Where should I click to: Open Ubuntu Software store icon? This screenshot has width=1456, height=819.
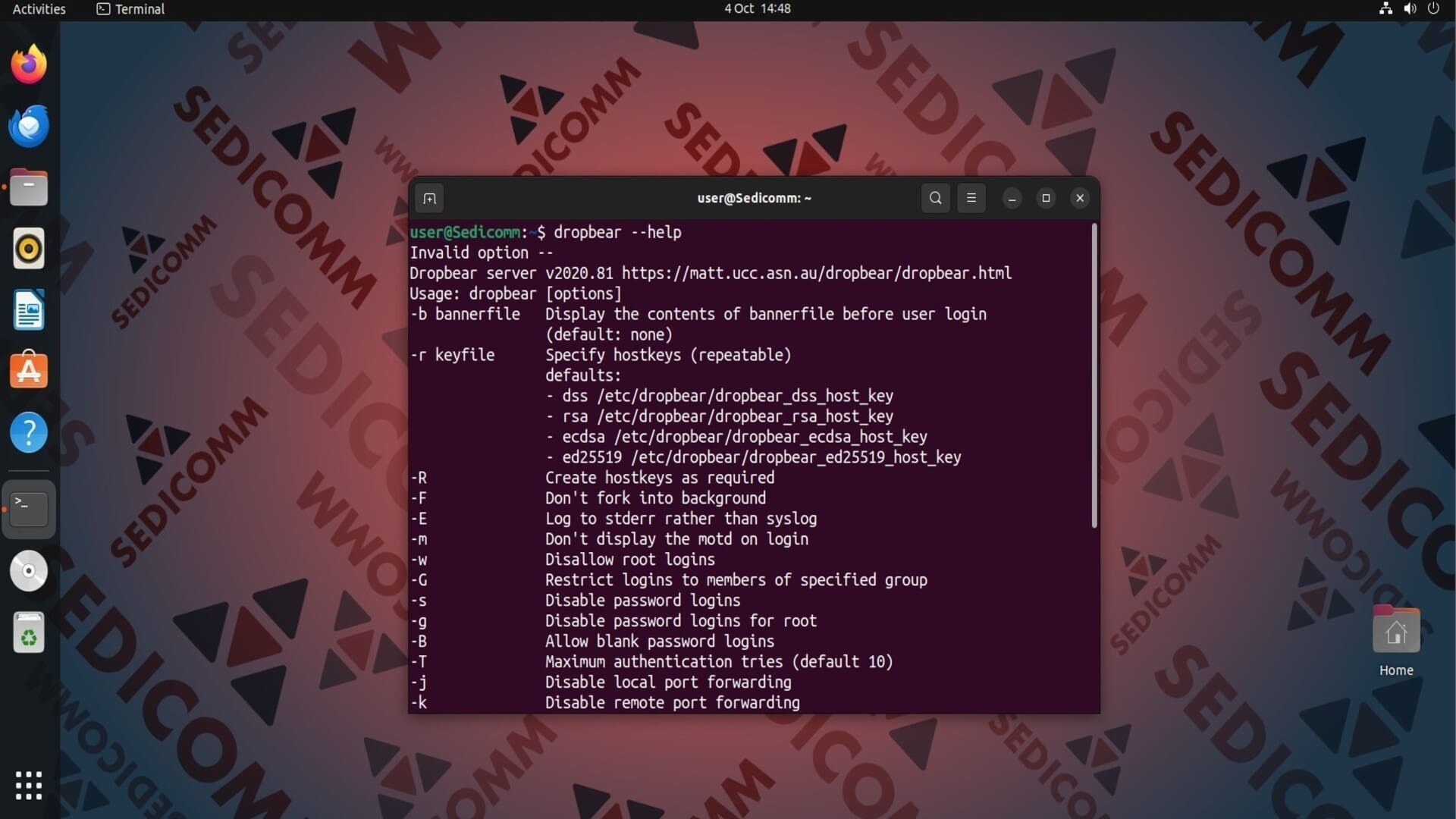[x=29, y=372]
